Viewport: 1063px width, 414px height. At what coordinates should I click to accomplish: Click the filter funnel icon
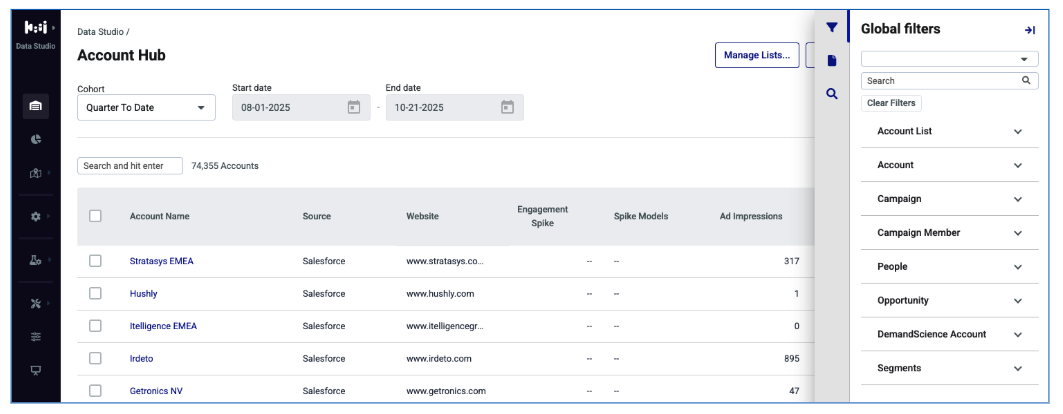(x=832, y=28)
